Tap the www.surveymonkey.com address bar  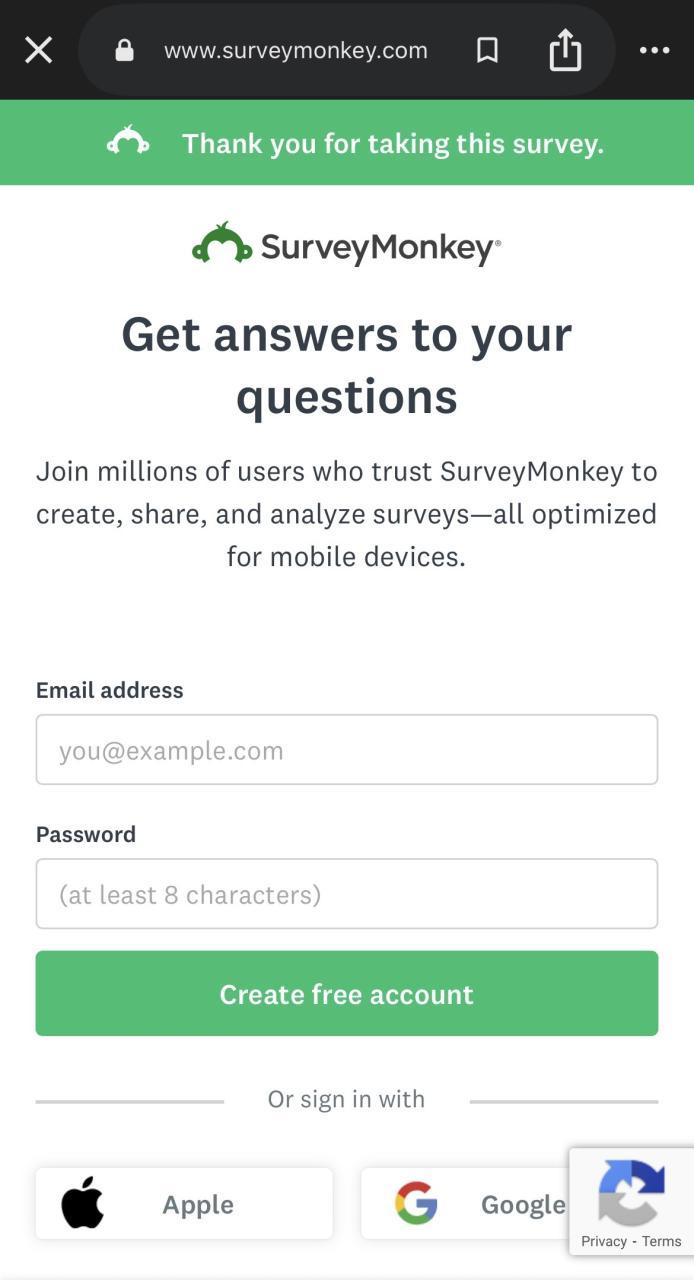296,50
